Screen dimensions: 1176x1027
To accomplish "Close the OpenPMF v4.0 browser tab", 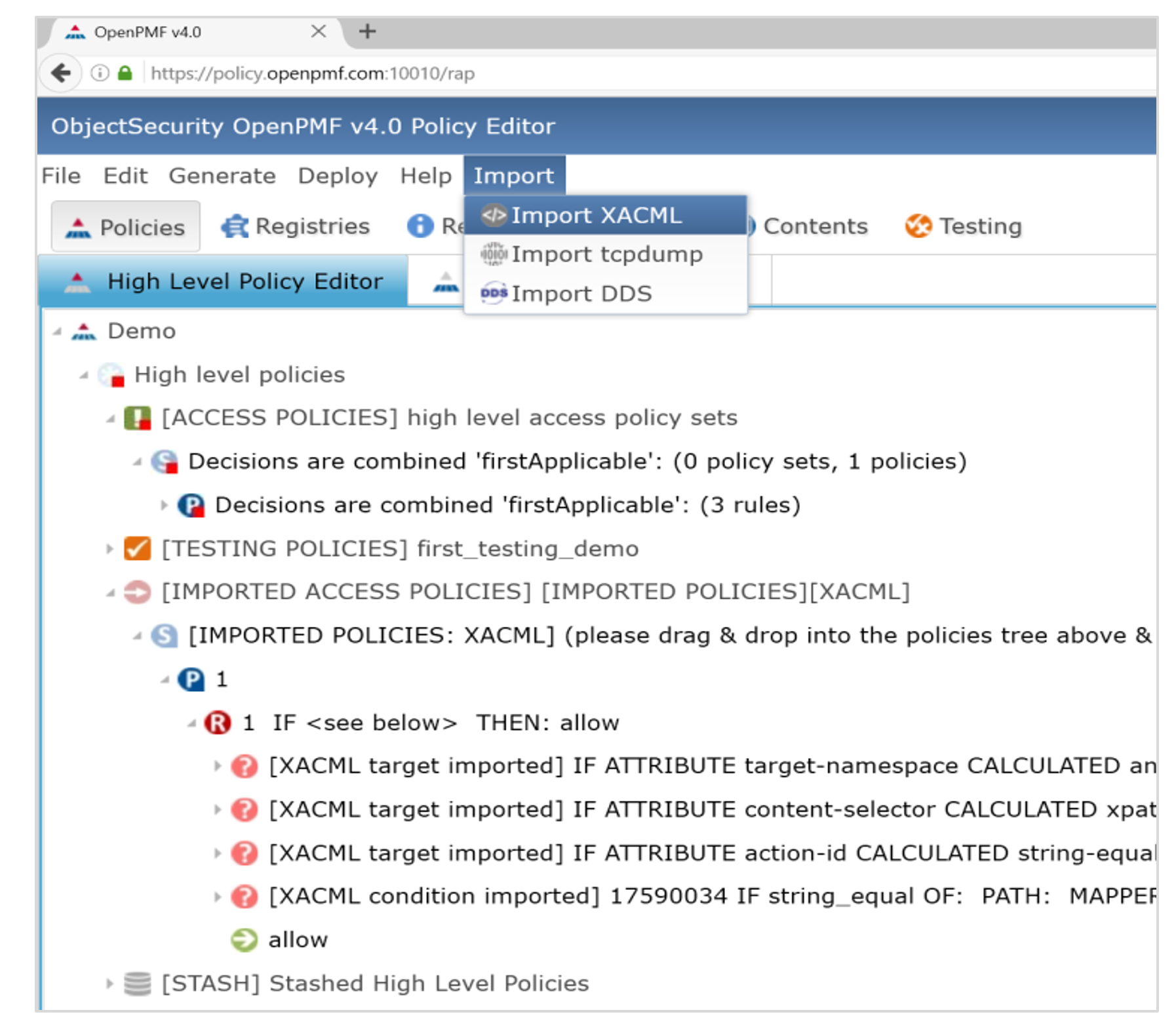I will (319, 31).
